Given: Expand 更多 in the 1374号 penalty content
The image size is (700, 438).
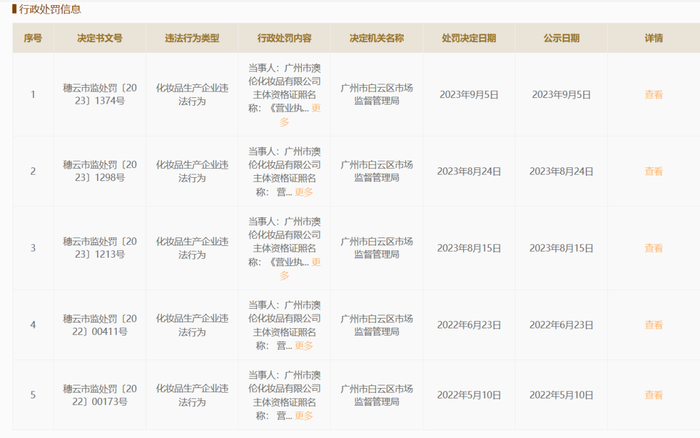Looking at the screenshot, I should tap(316, 108).
